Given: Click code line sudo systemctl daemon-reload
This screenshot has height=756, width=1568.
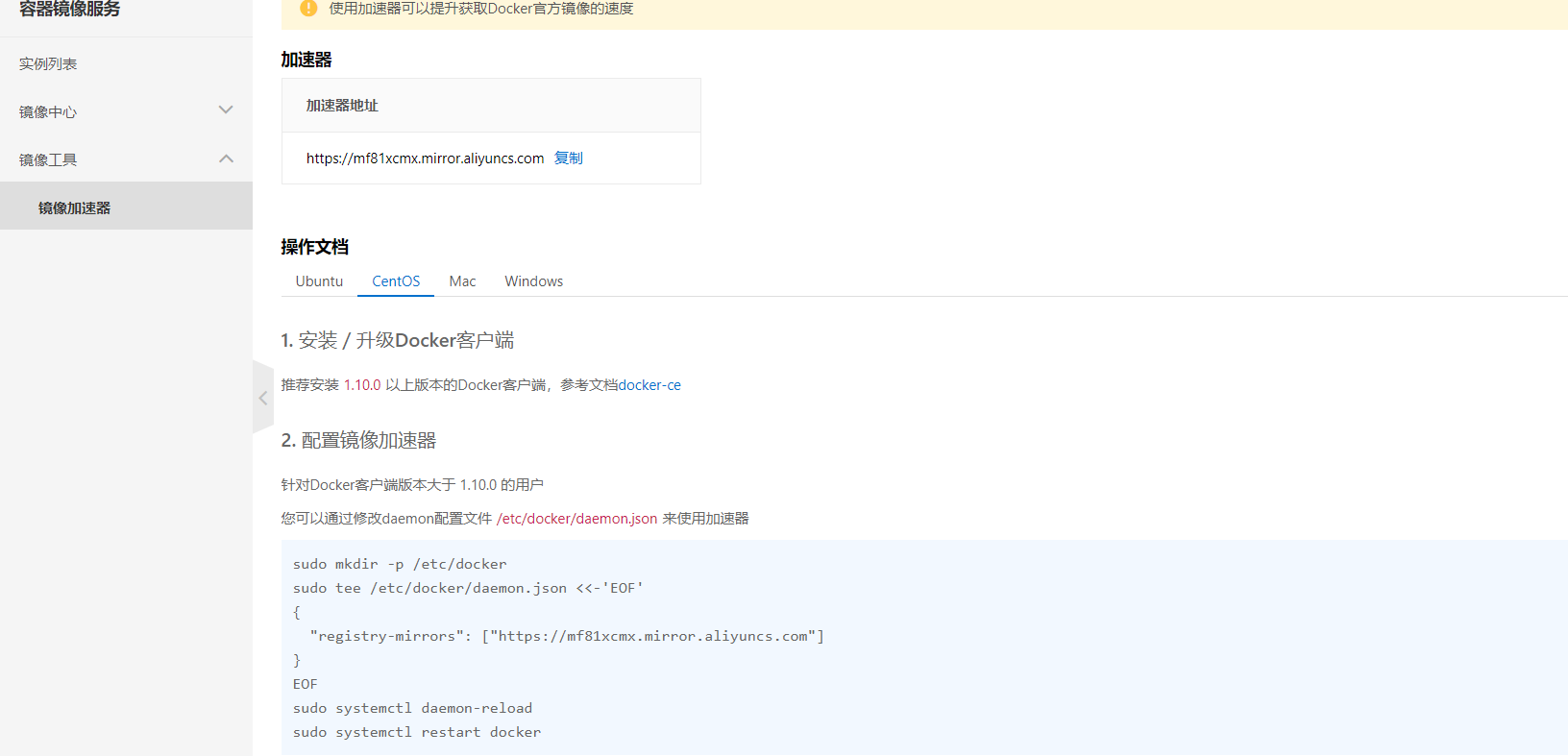Looking at the screenshot, I should click(x=412, y=708).
